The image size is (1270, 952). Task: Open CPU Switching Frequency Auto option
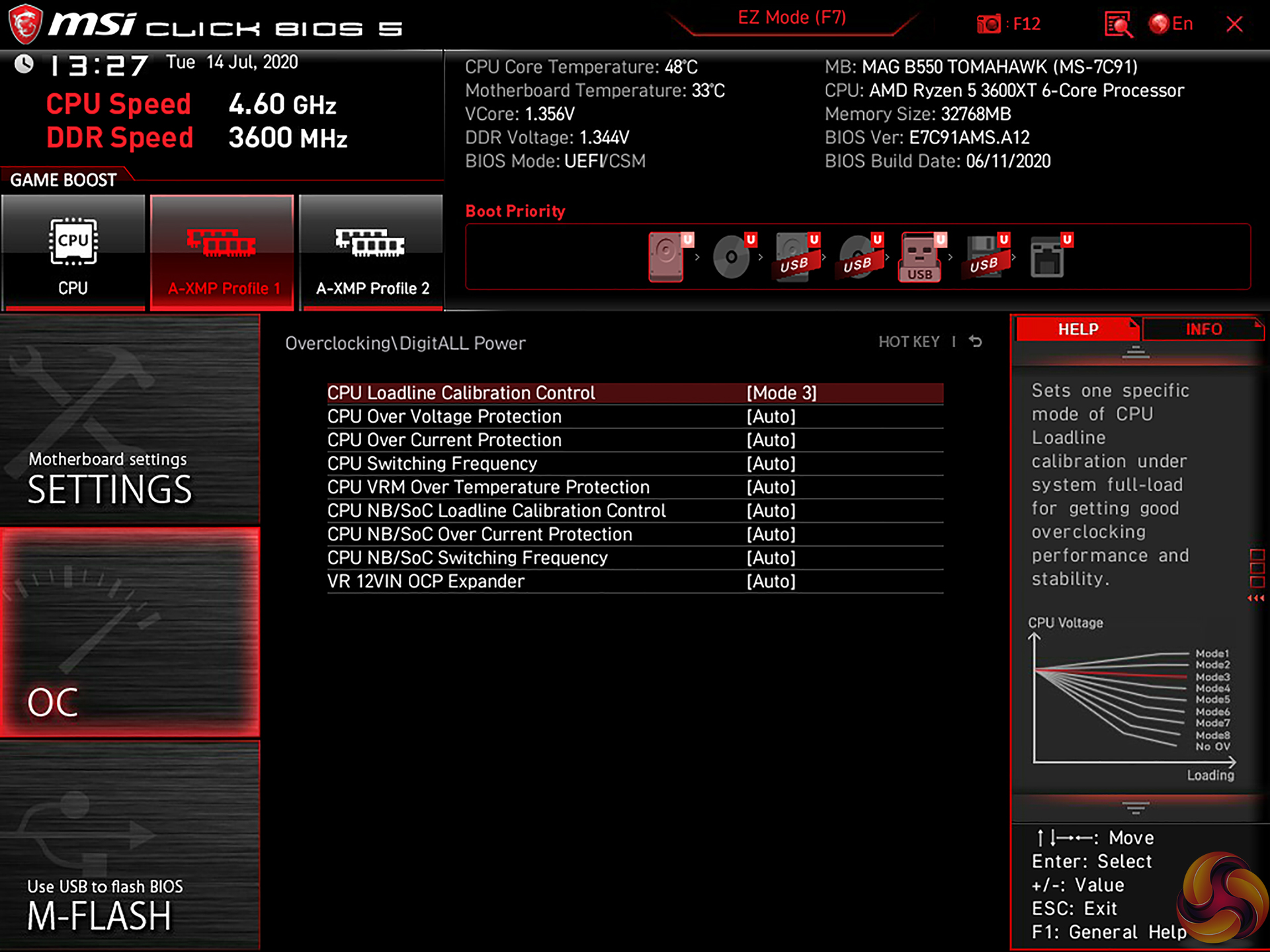[771, 464]
